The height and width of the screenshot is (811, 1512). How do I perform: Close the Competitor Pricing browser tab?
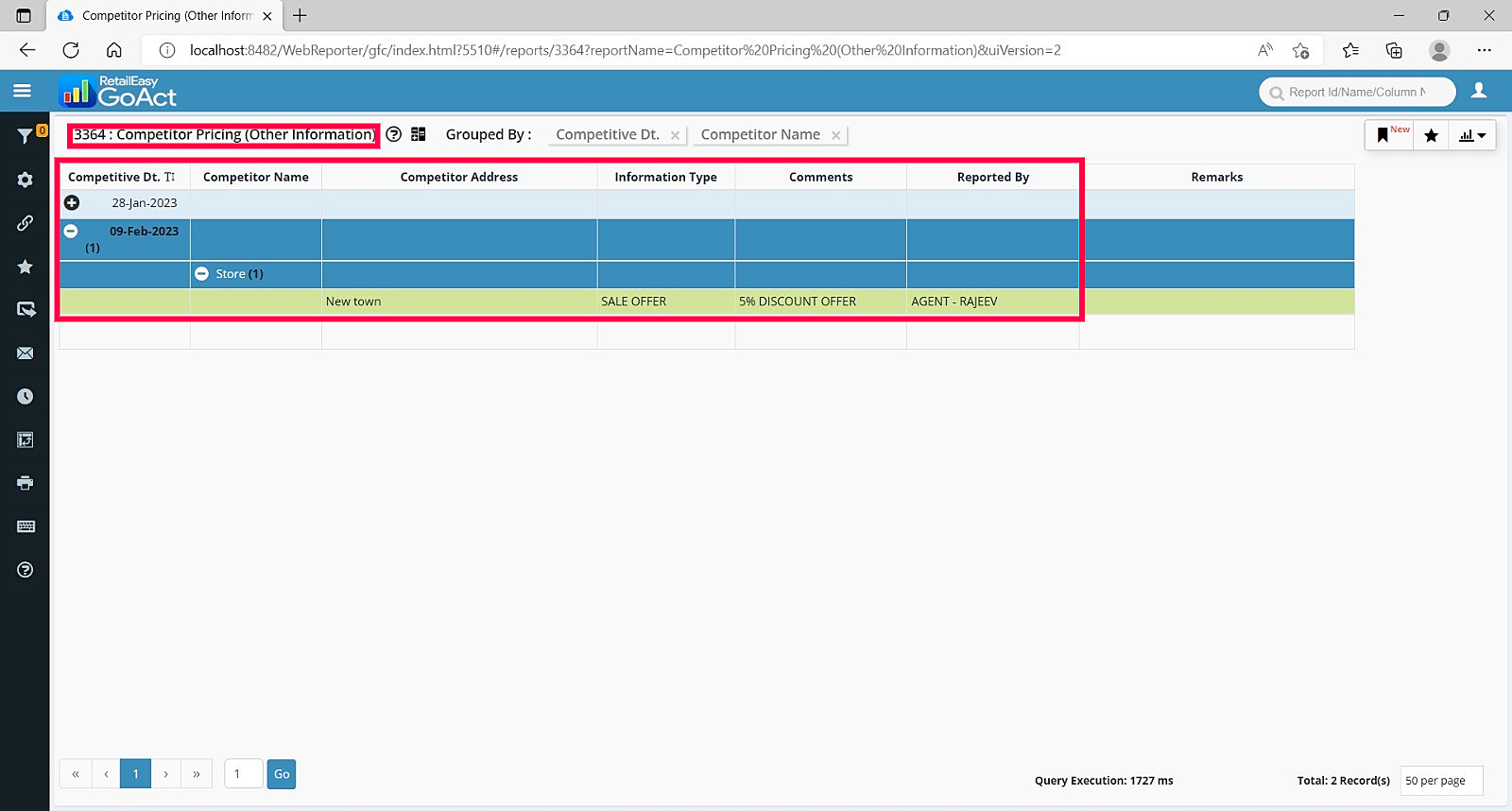(x=267, y=16)
